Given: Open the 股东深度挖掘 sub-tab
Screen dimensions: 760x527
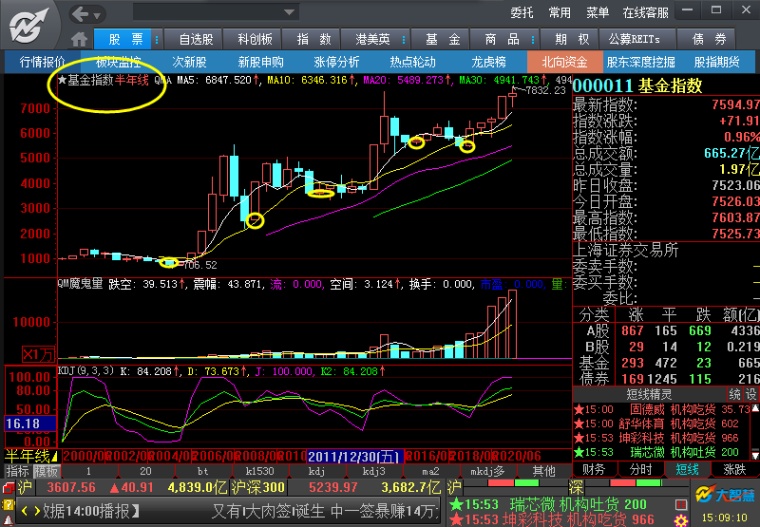Looking at the screenshot, I should 641,62.
